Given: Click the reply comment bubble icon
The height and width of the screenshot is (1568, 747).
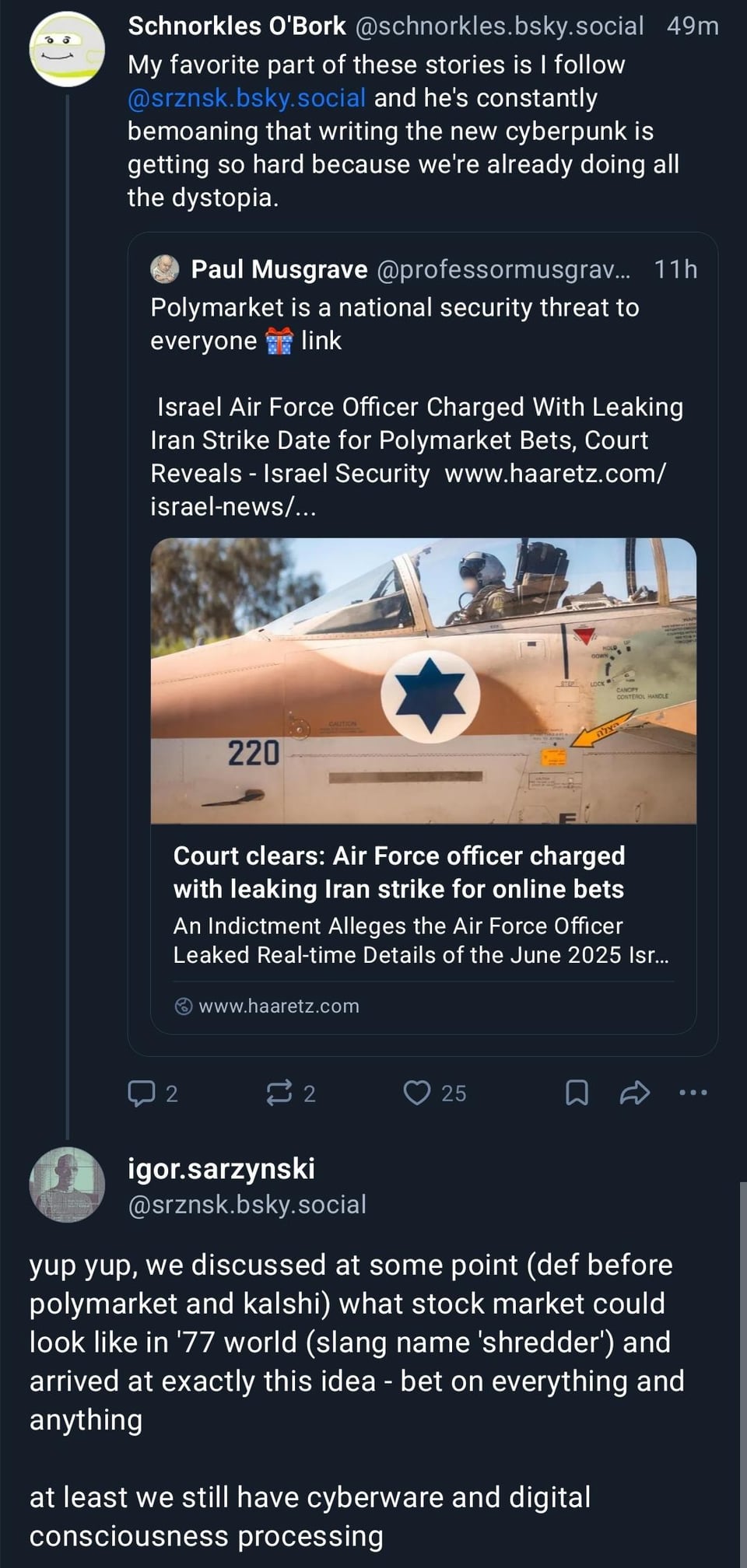Looking at the screenshot, I should coord(141,1093).
